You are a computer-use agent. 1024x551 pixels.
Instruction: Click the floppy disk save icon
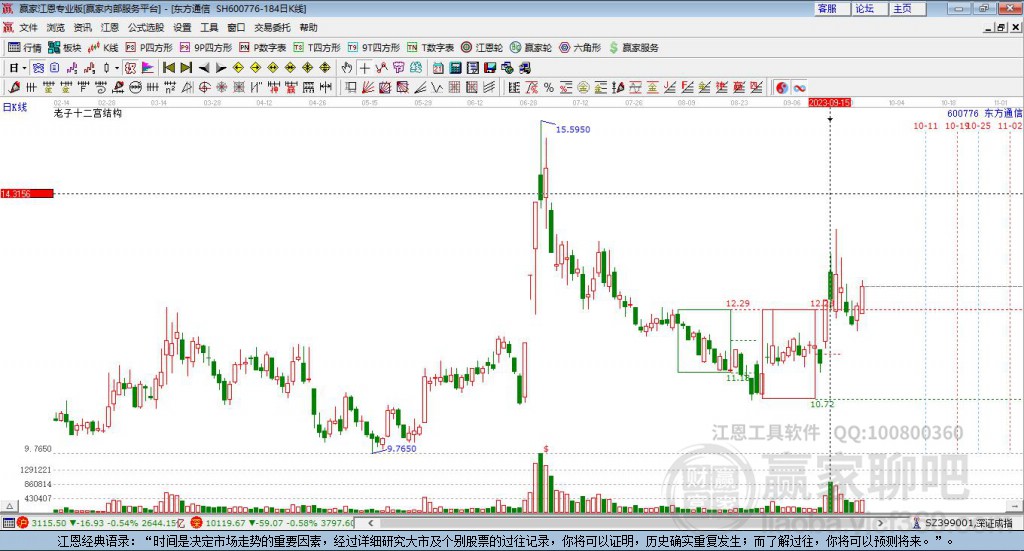point(490,68)
